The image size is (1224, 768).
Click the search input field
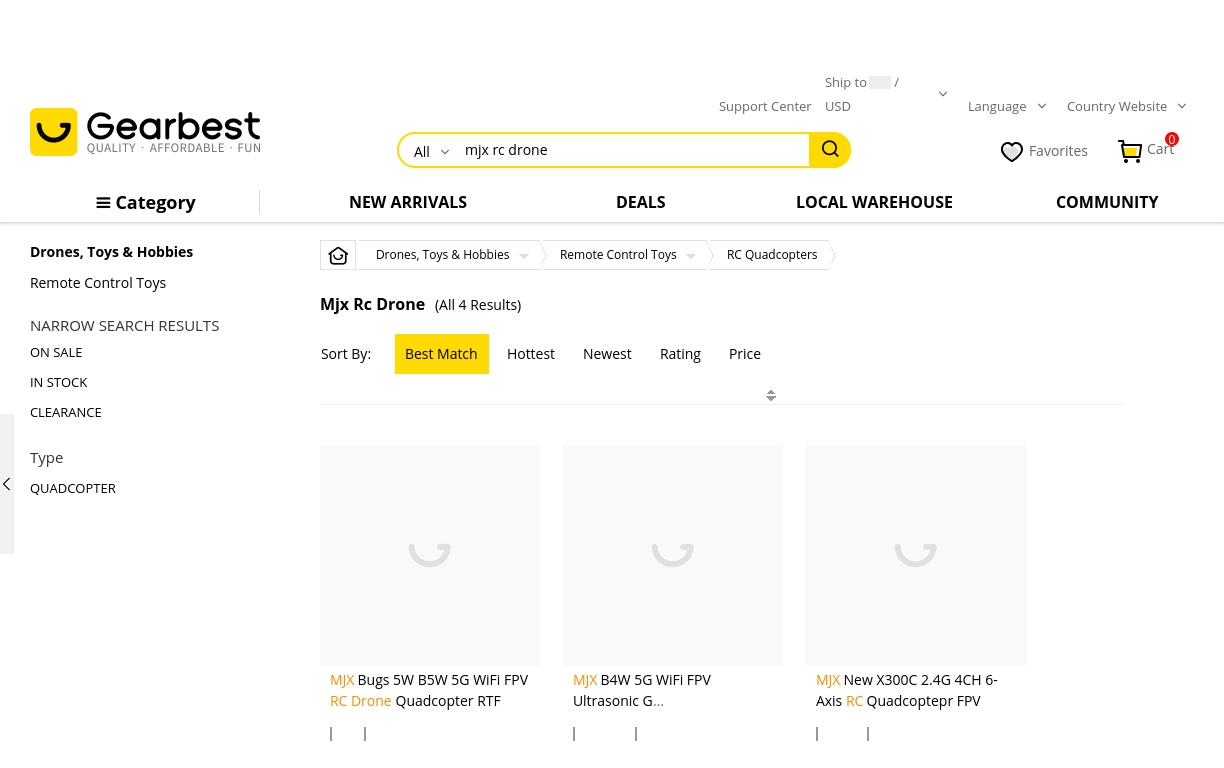point(632,150)
